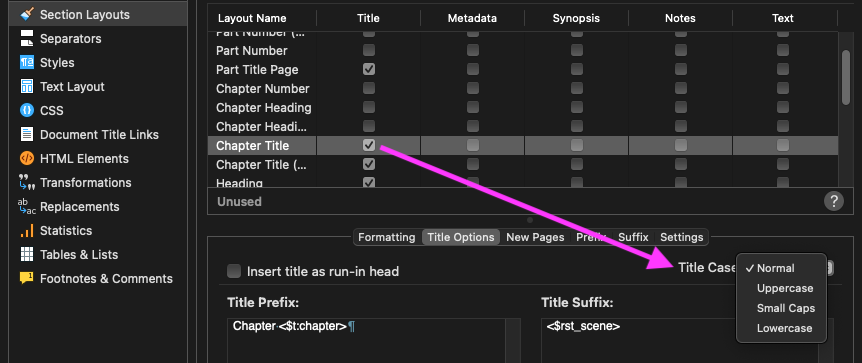
Task: Open the Styles pane icon
Action: coord(26,63)
